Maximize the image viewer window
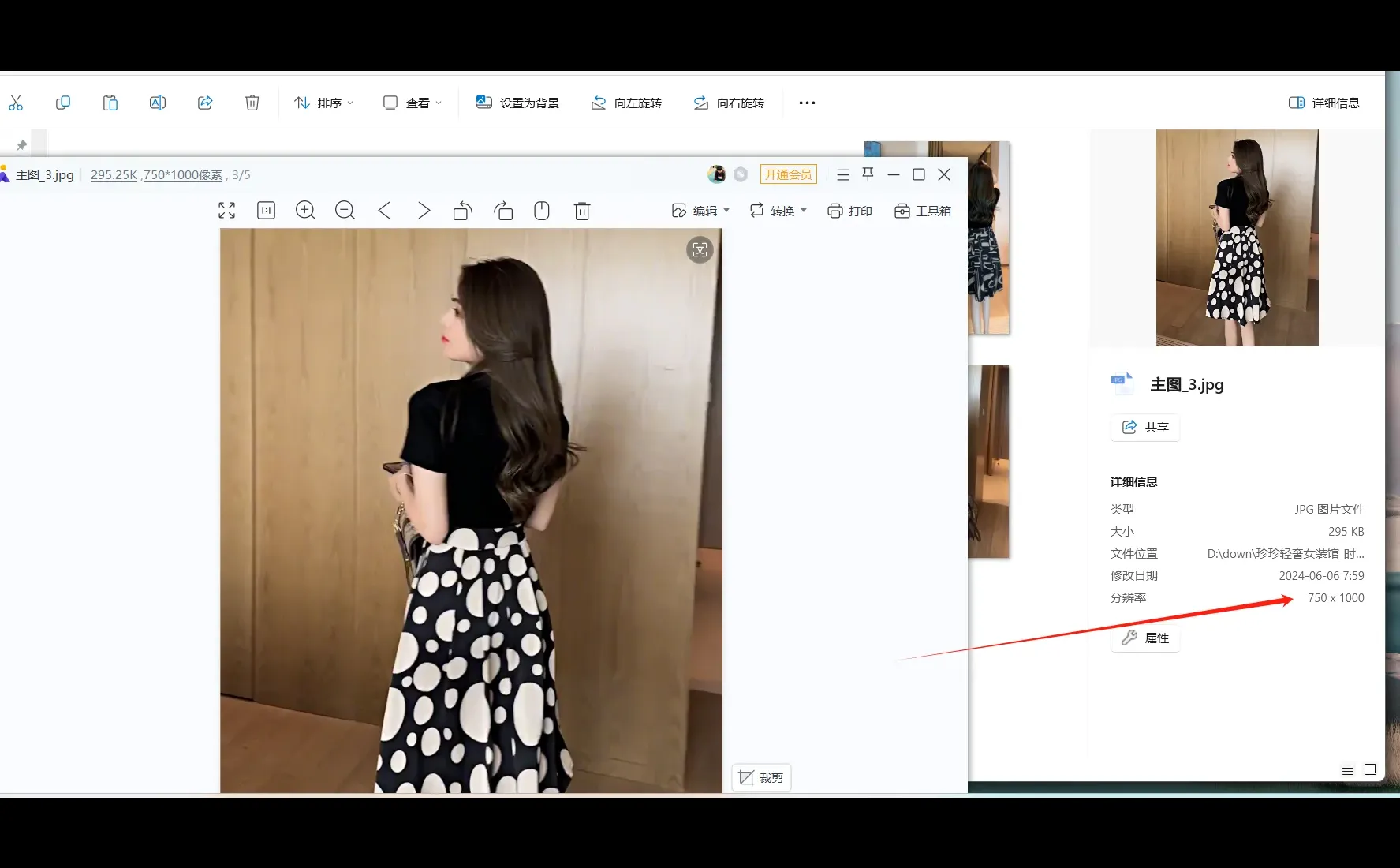 (919, 174)
